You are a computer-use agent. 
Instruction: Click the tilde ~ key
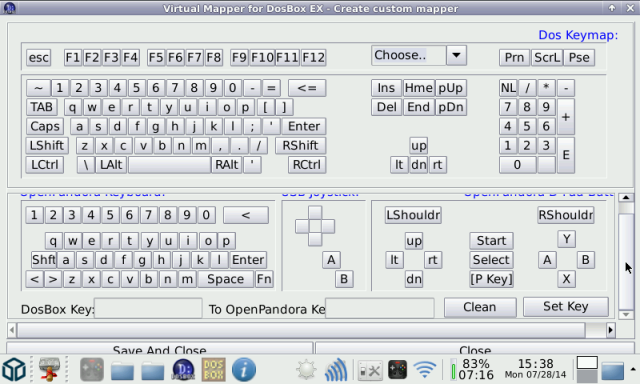(x=38, y=88)
